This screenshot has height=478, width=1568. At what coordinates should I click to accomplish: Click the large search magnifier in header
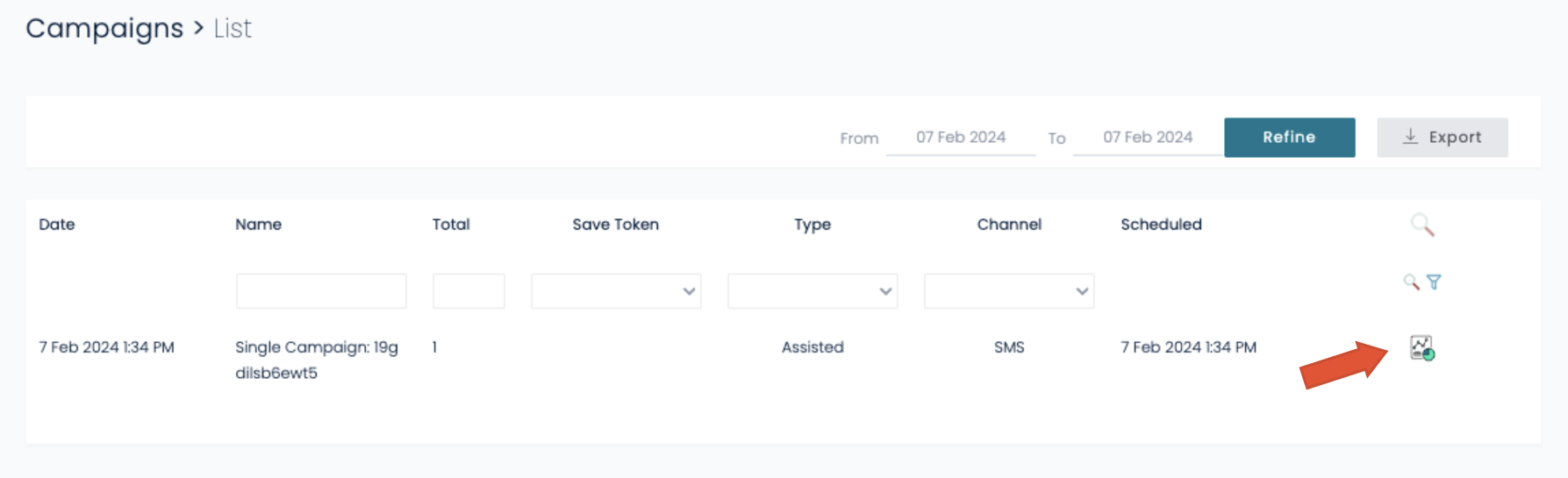pyautogui.click(x=1422, y=225)
